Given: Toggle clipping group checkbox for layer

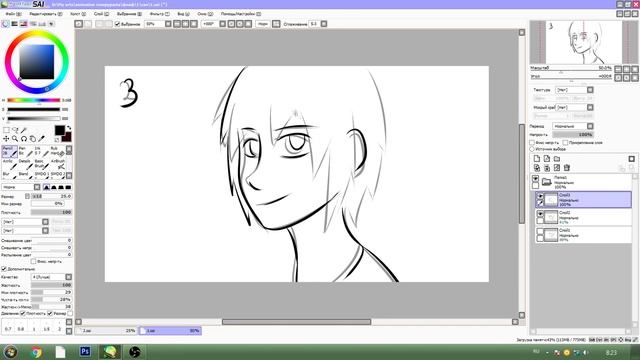Looking at the screenshot, I should pyautogui.click(x=565, y=143).
